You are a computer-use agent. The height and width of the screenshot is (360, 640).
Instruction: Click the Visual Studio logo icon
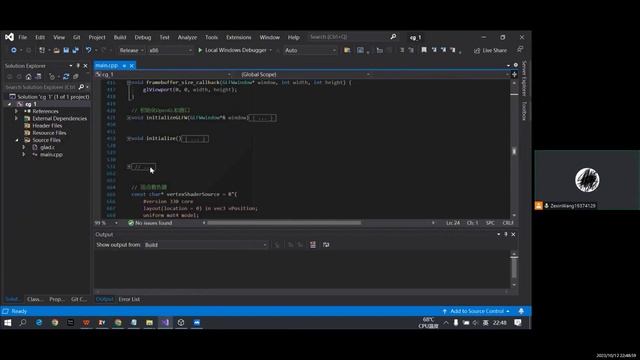coord(9,37)
